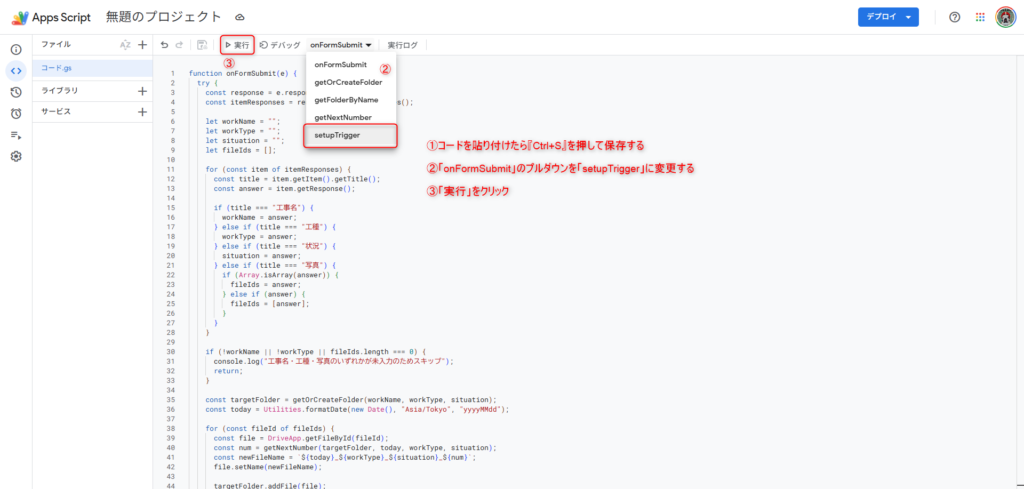Open Project History clock icon

click(x=16, y=92)
